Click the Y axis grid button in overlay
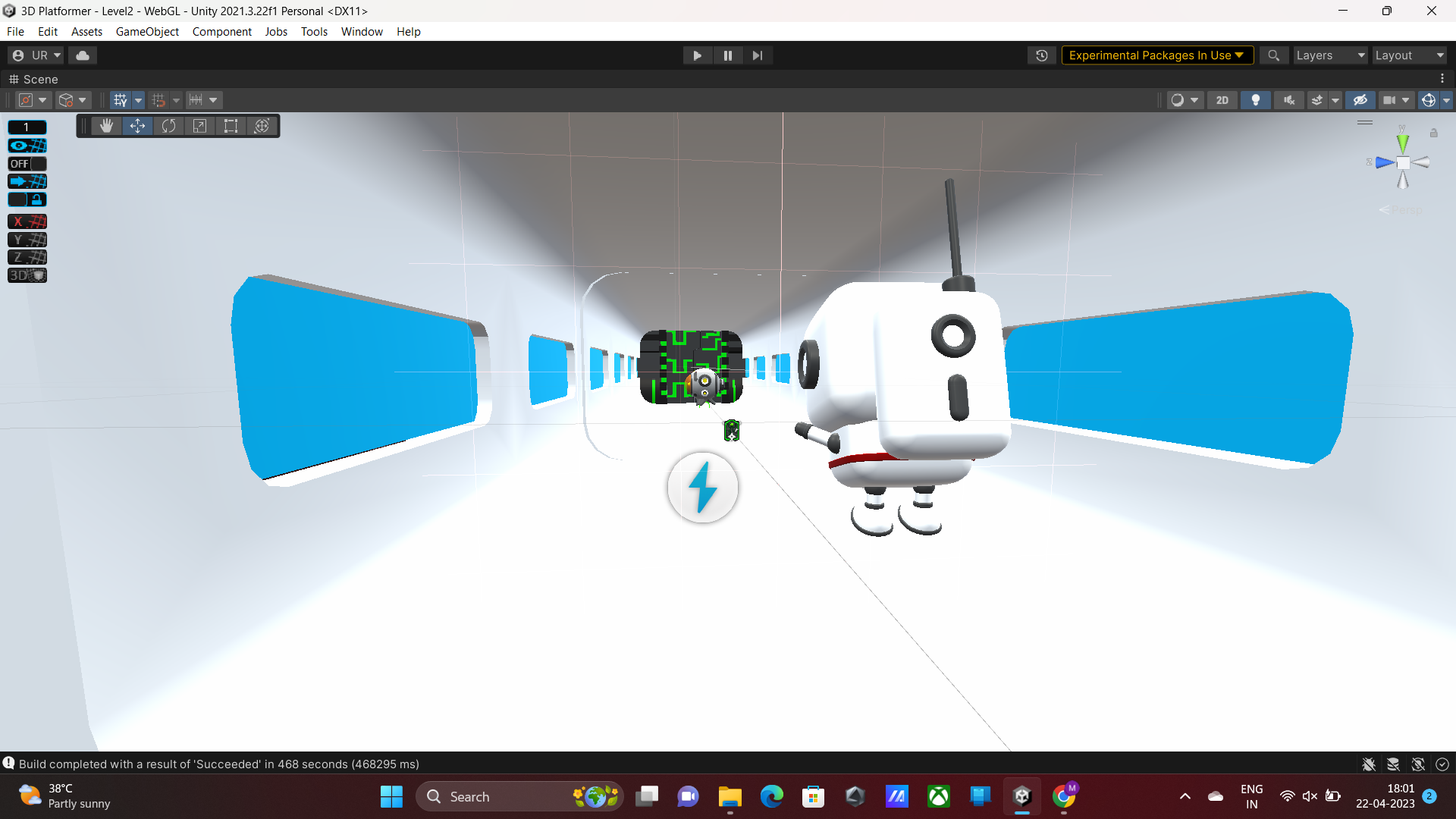Screen dimensions: 1456x819 coord(27,240)
